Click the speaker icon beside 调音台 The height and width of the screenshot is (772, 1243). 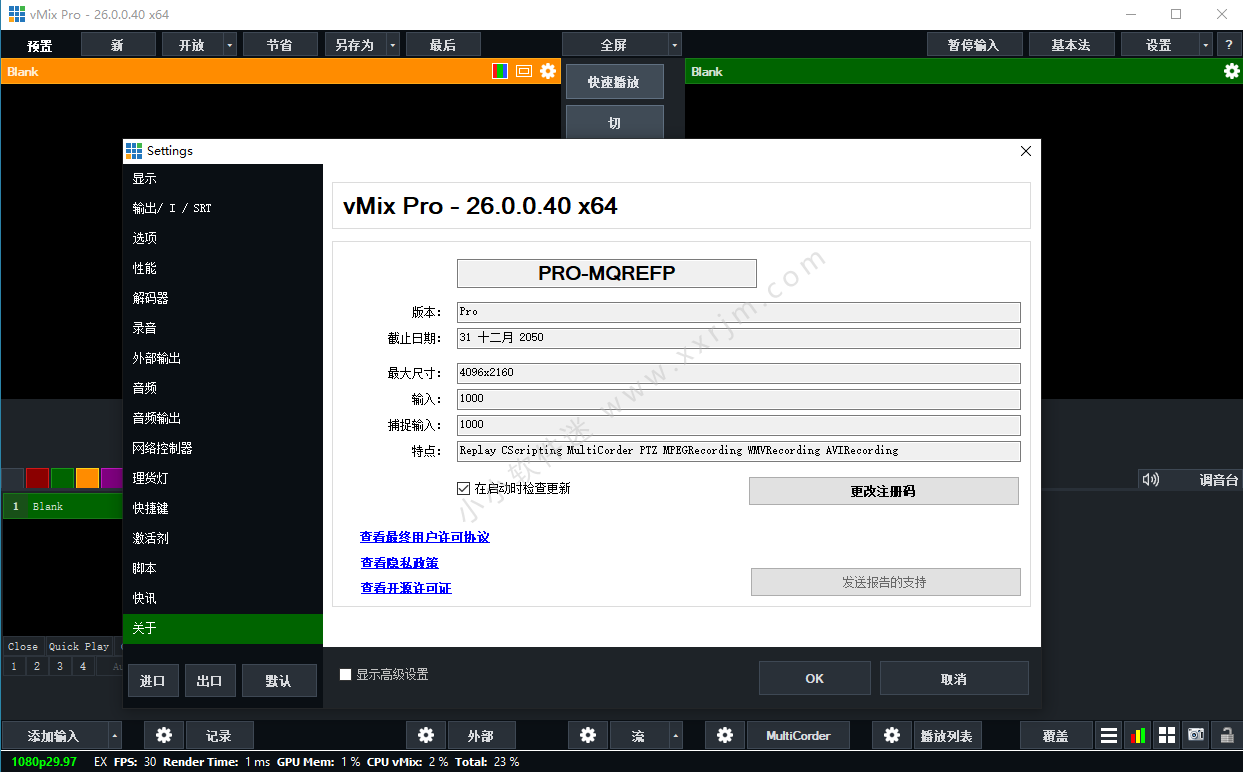(1151, 480)
